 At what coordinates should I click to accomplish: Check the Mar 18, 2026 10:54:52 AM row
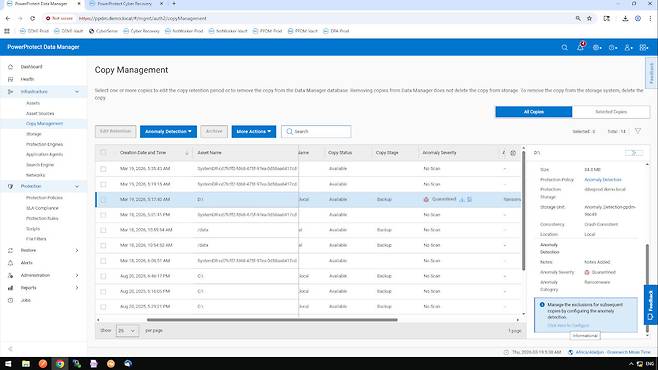[103, 245]
